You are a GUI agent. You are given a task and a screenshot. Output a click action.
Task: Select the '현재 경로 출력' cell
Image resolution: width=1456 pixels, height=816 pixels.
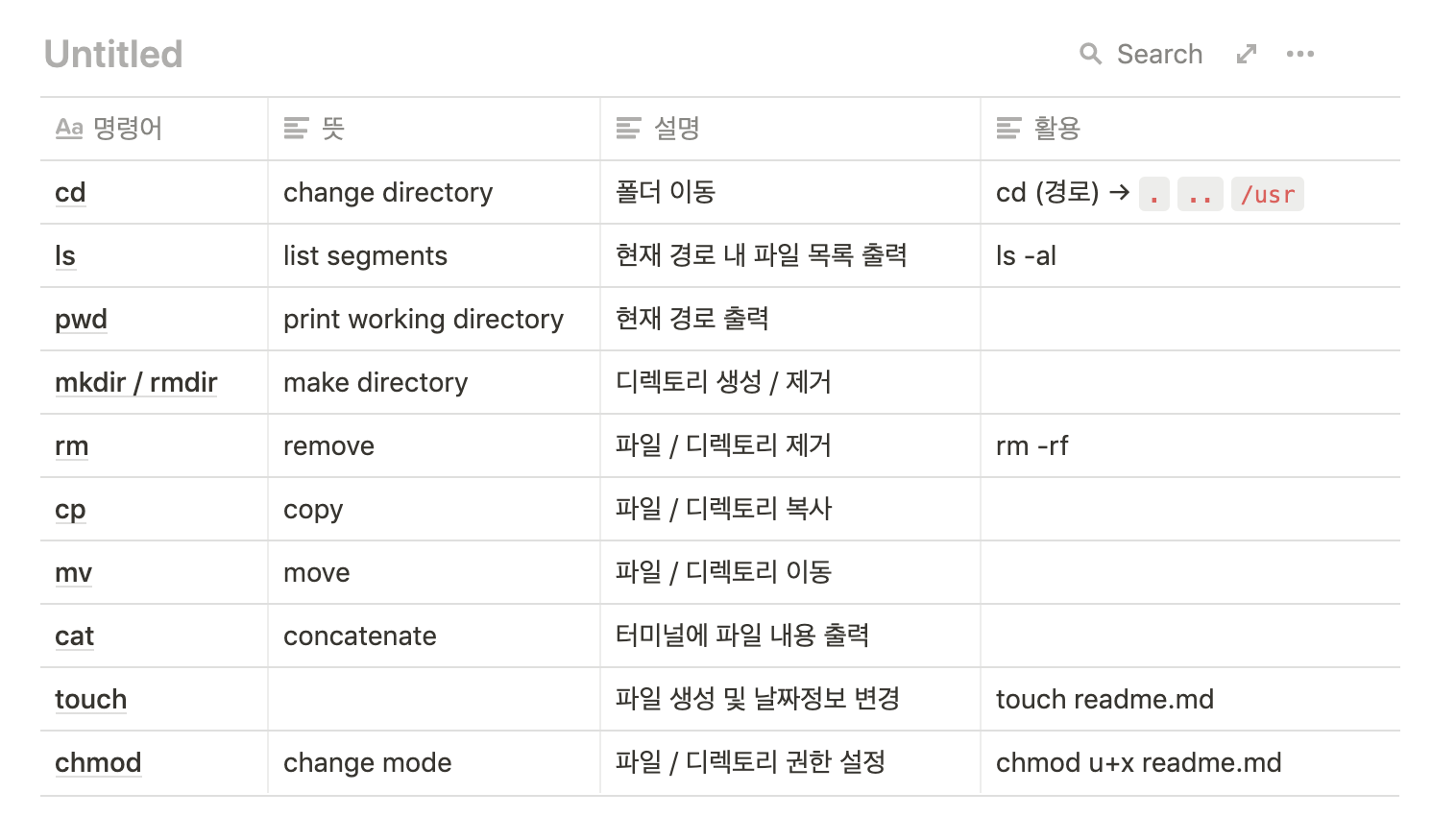point(790,319)
